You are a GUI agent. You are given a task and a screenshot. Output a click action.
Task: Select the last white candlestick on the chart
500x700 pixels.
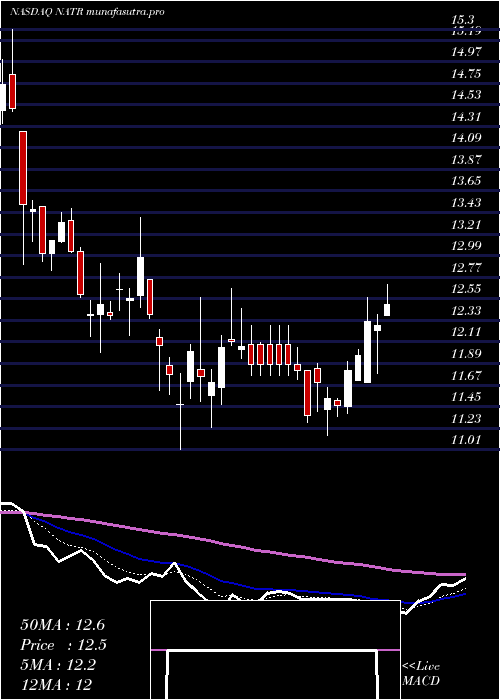click(387, 310)
